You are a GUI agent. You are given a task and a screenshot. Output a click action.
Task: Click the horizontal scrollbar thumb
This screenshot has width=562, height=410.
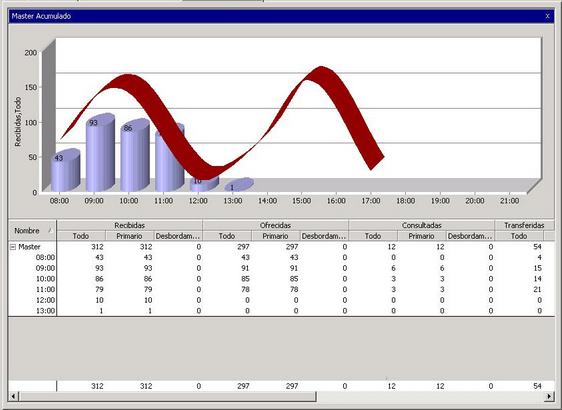click(x=167, y=396)
